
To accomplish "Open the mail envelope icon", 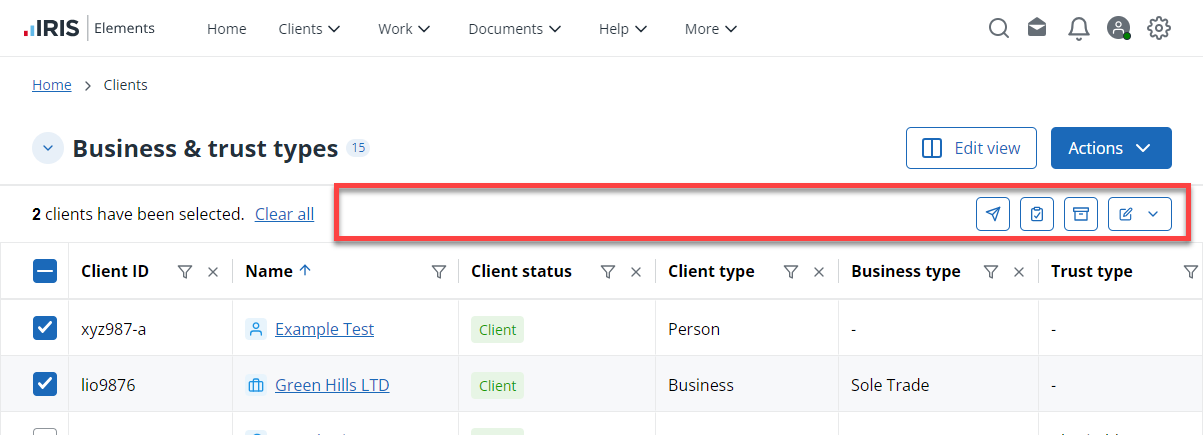I will [x=1037, y=29].
